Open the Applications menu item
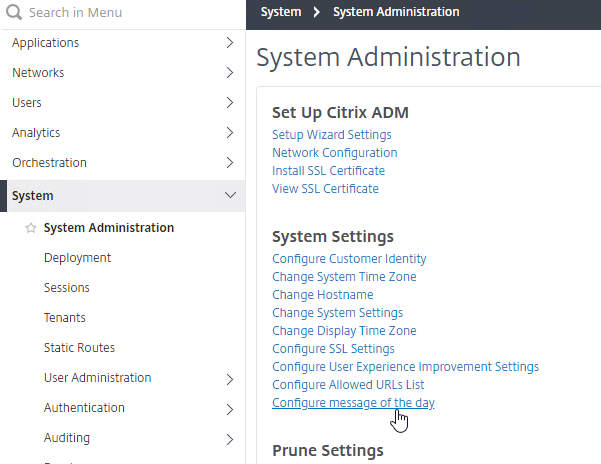The height and width of the screenshot is (464, 601). point(45,43)
